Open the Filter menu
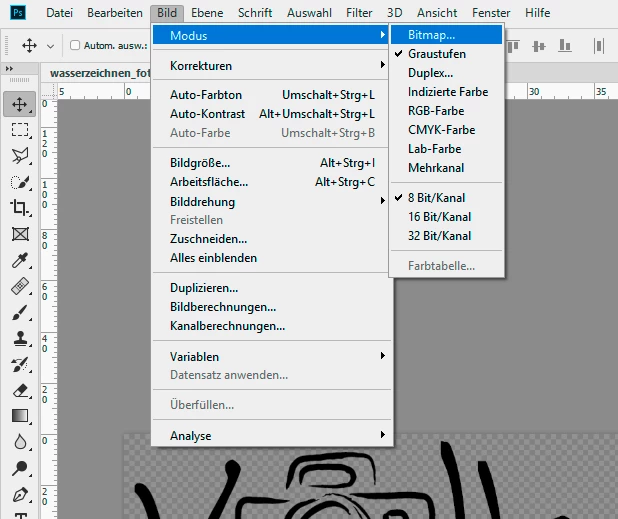 coord(359,13)
